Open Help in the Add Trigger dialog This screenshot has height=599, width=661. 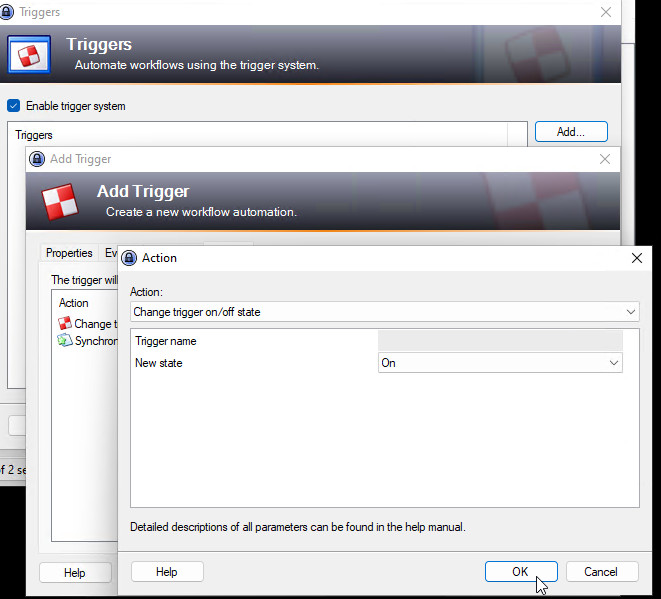pos(75,572)
